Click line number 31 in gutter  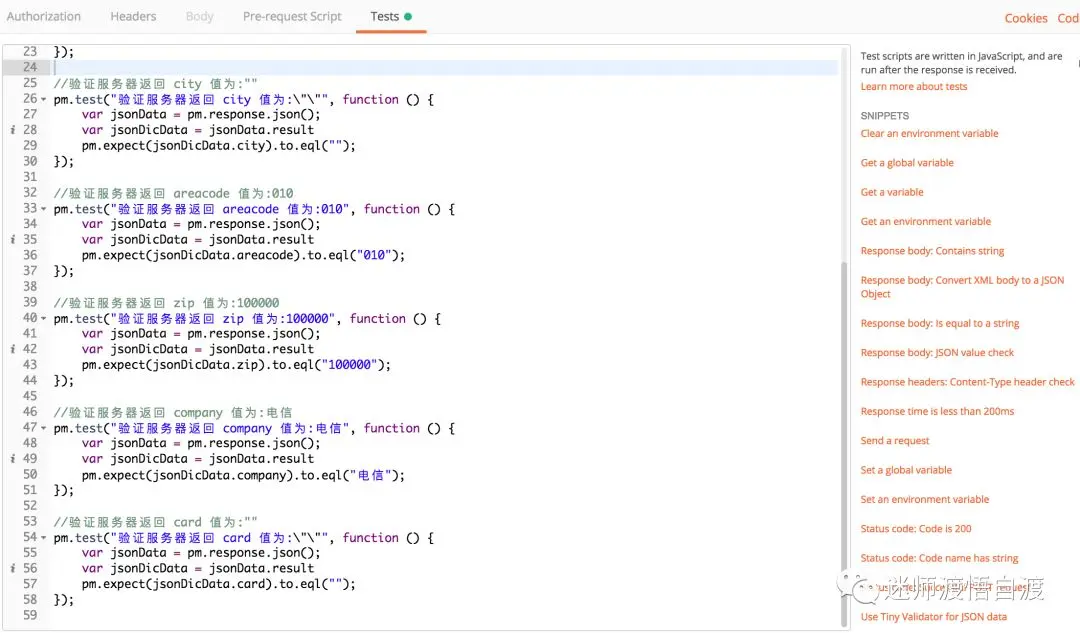pyautogui.click(x=30, y=177)
